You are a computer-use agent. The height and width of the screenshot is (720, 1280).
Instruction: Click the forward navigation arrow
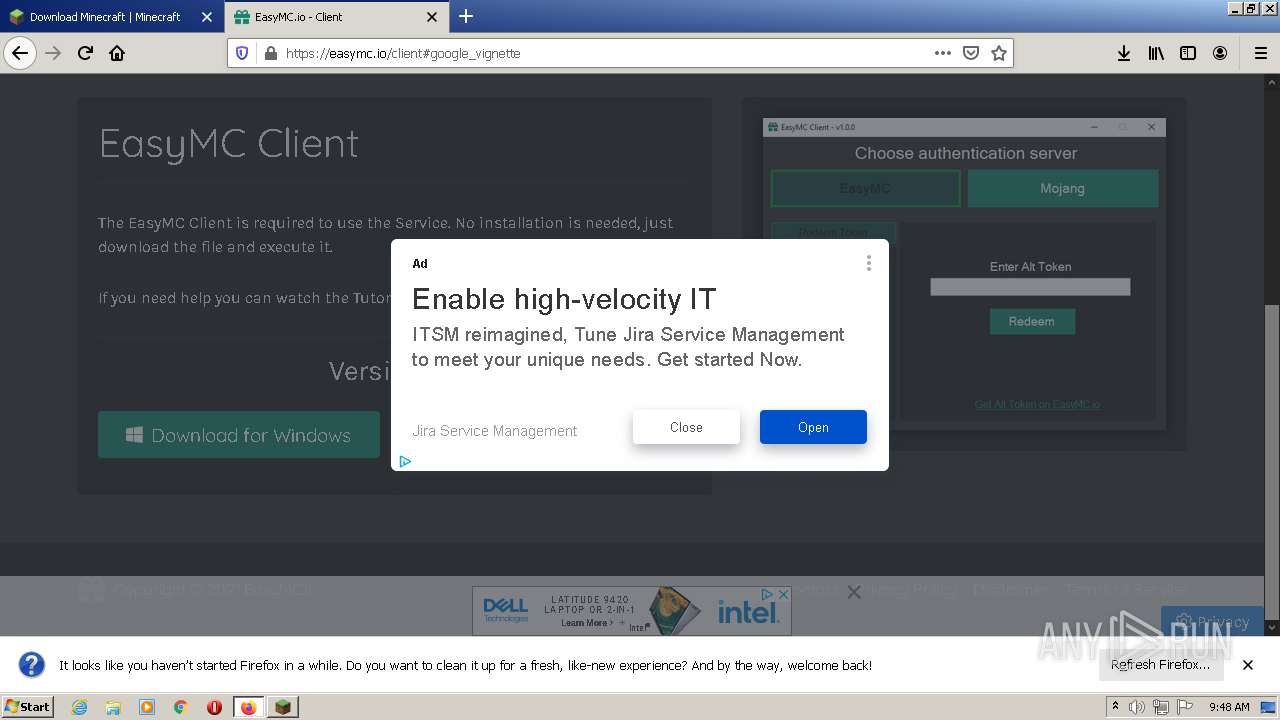(53, 53)
